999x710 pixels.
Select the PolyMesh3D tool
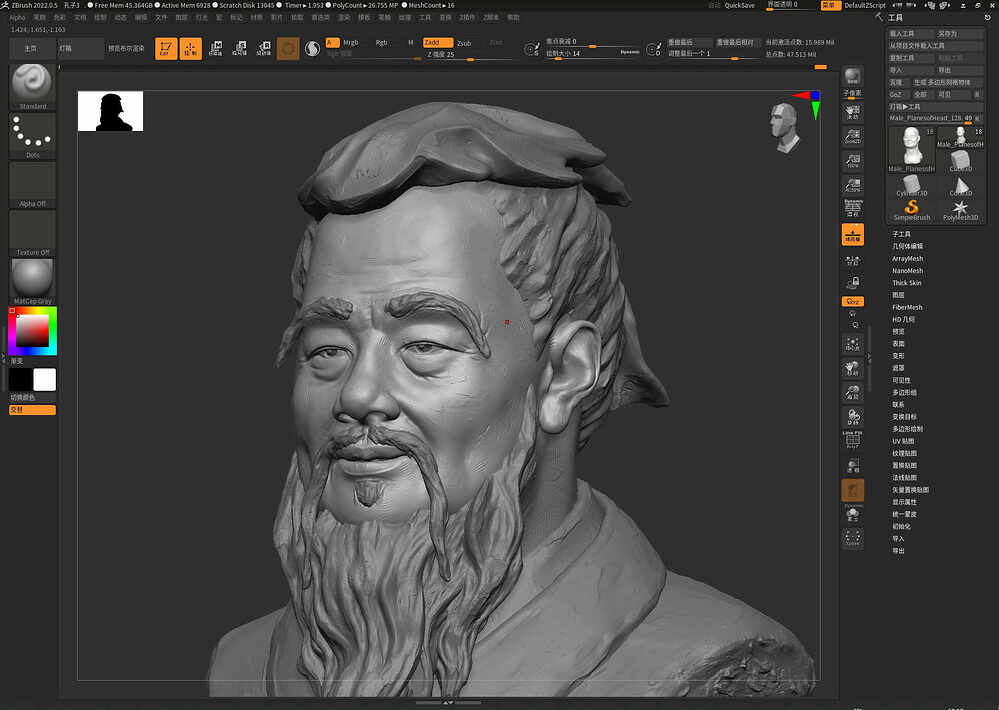click(960, 210)
